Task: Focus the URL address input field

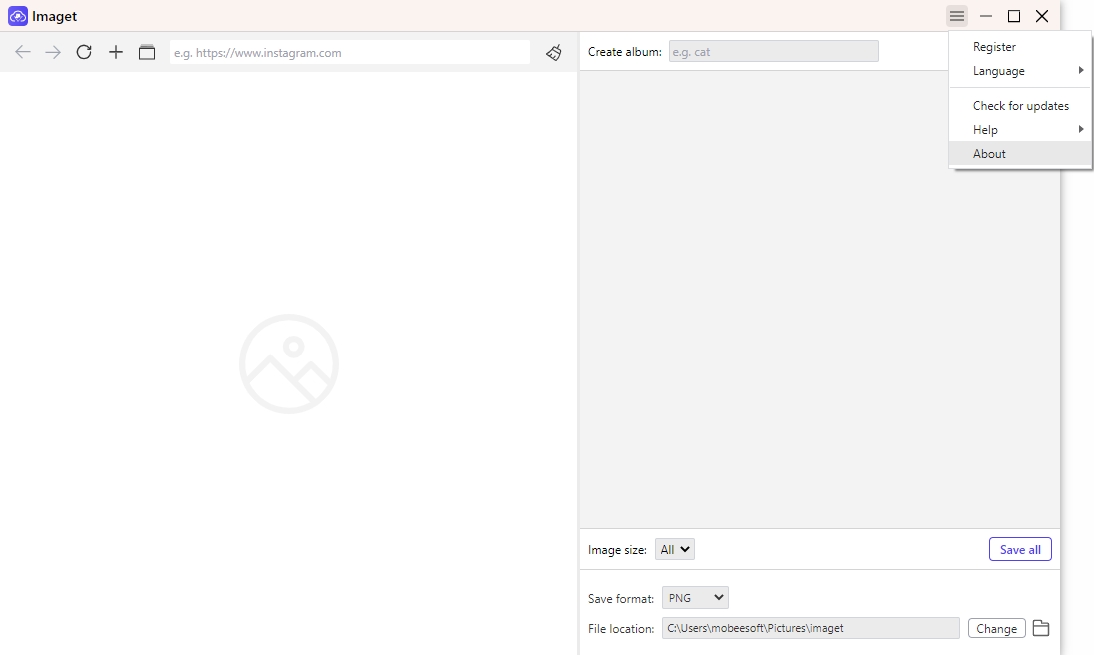Action: click(349, 52)
